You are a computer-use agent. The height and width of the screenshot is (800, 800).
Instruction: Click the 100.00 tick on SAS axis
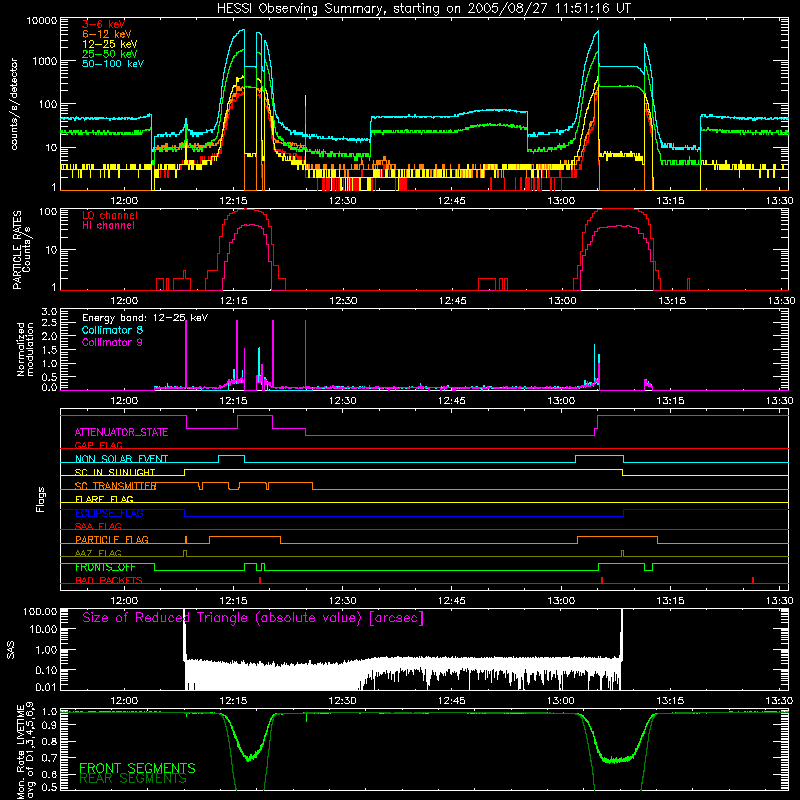tap(40, 612)
